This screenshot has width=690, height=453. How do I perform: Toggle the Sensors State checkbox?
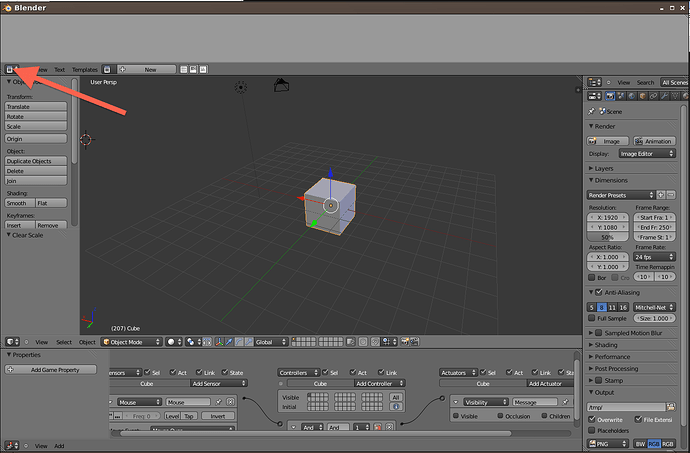point(225,372)
